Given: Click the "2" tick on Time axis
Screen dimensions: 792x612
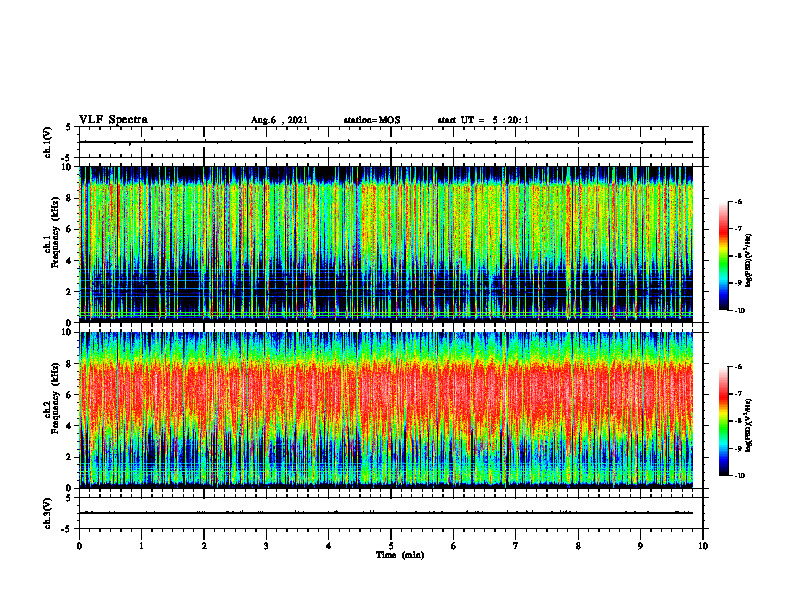Looking at the screenshot, I should (204, 545).
